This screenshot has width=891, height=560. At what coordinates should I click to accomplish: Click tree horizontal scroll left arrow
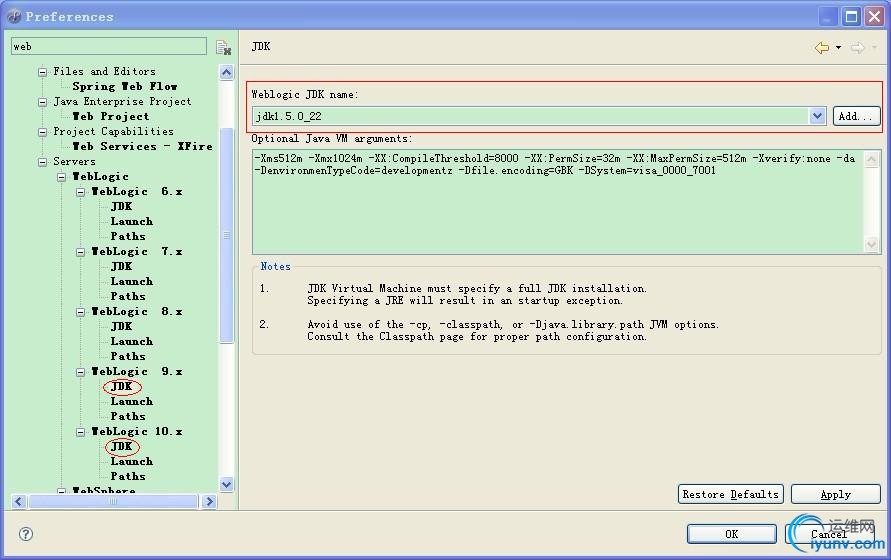click(x=19, y=501)
